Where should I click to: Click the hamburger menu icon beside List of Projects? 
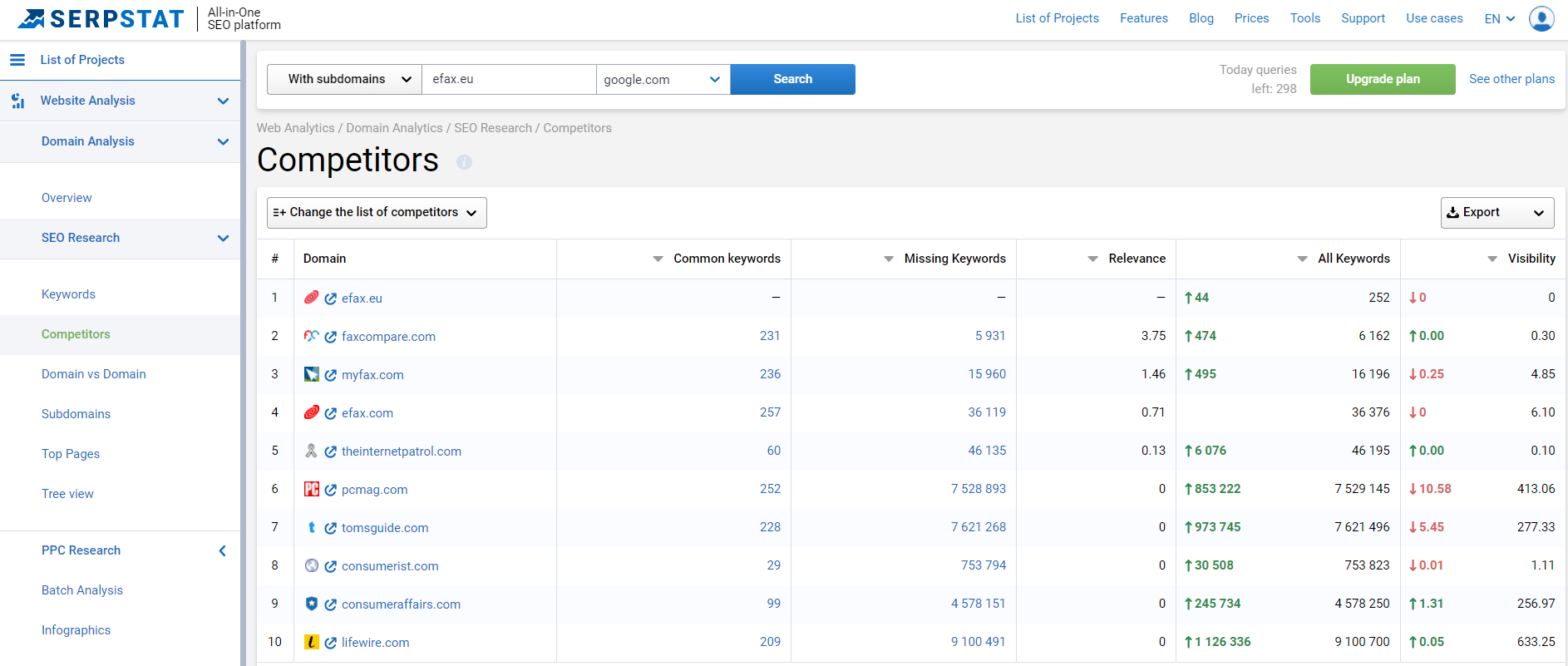pyautogui.click(x=17, y=60)
